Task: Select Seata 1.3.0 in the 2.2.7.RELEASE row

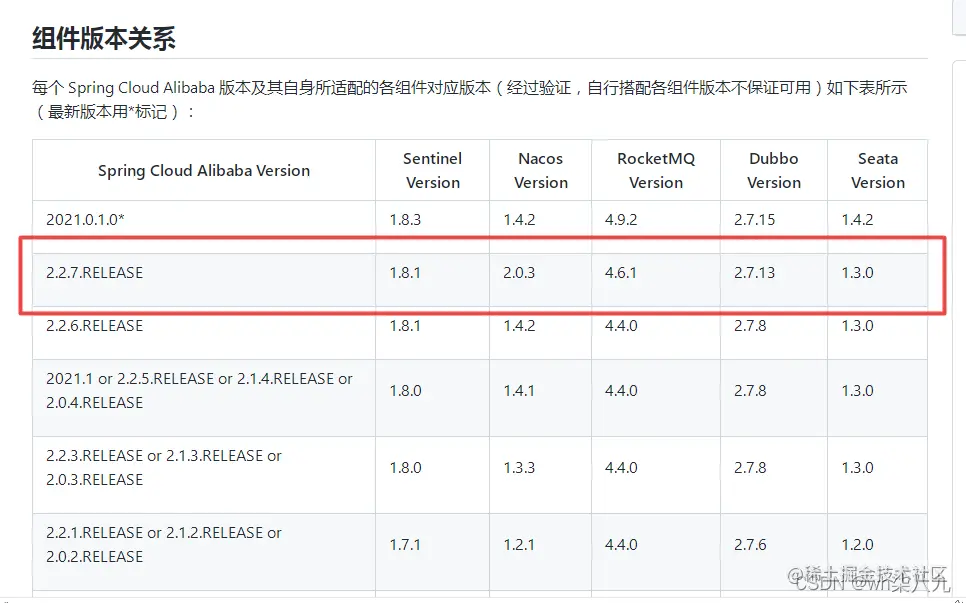Action: tap(858, 273)
